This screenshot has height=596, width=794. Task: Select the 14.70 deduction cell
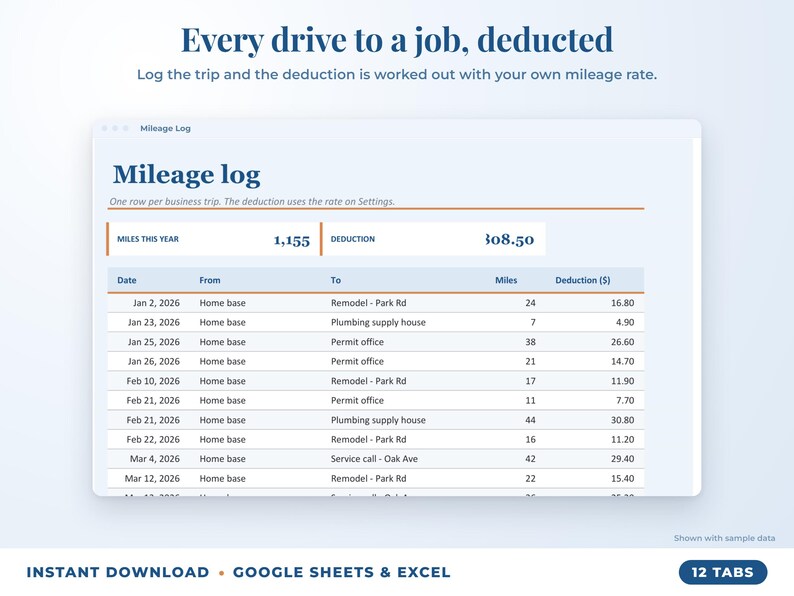(x=622, y=361)
